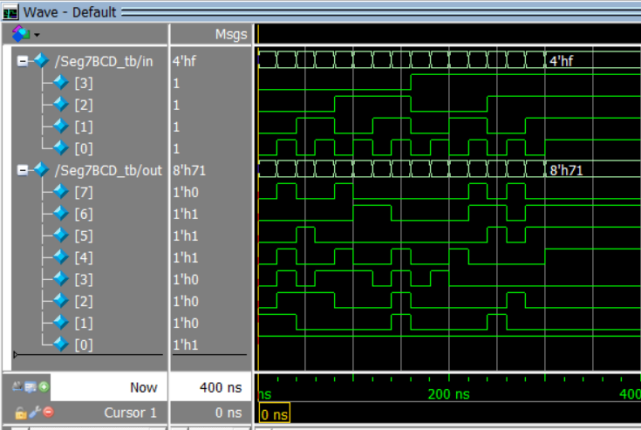Select bit [1] under Seg7BCD_tb/out
This screenshot has width=641, height=430.
(84, 323)
